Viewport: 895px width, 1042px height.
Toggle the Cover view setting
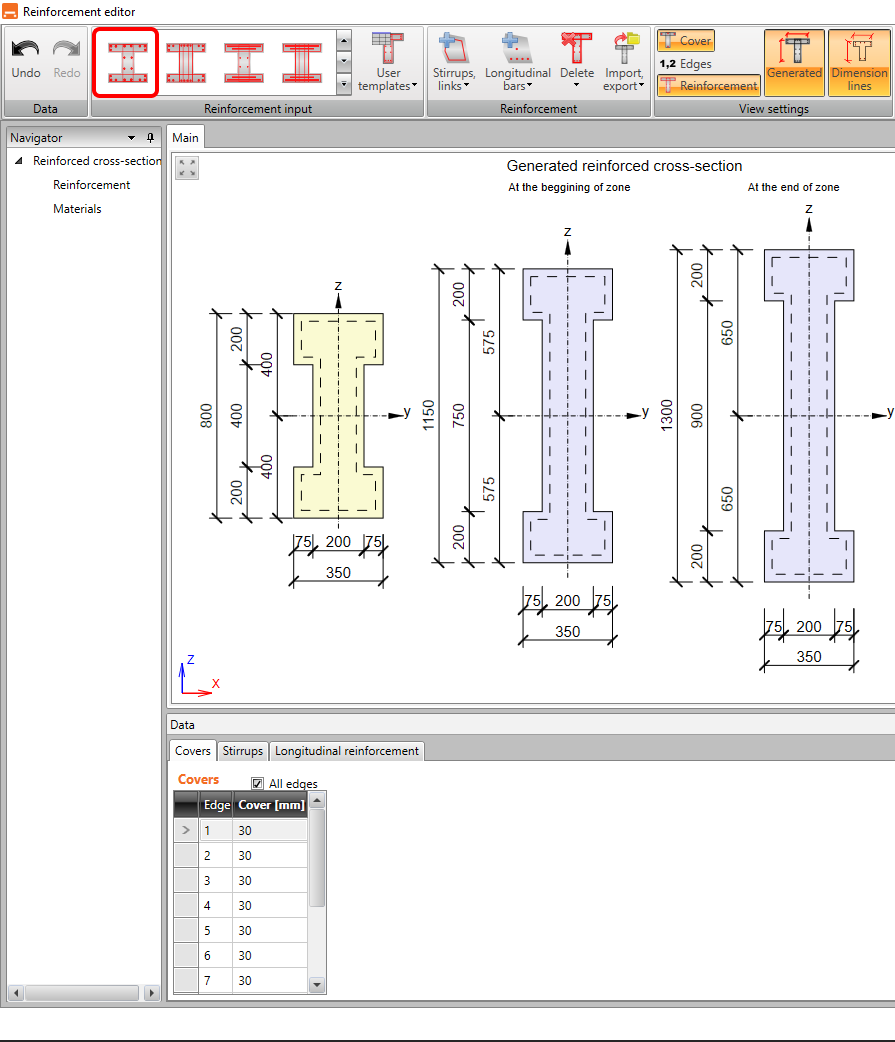tap(686, 41)
